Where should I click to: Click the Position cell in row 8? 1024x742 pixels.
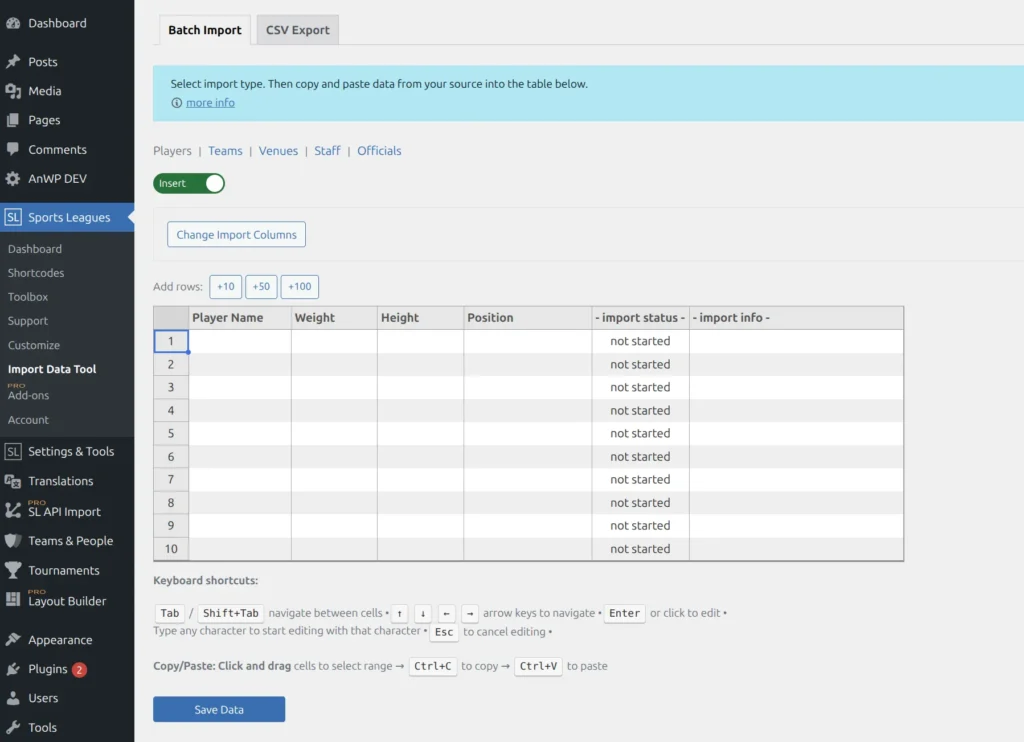(528, 503)
